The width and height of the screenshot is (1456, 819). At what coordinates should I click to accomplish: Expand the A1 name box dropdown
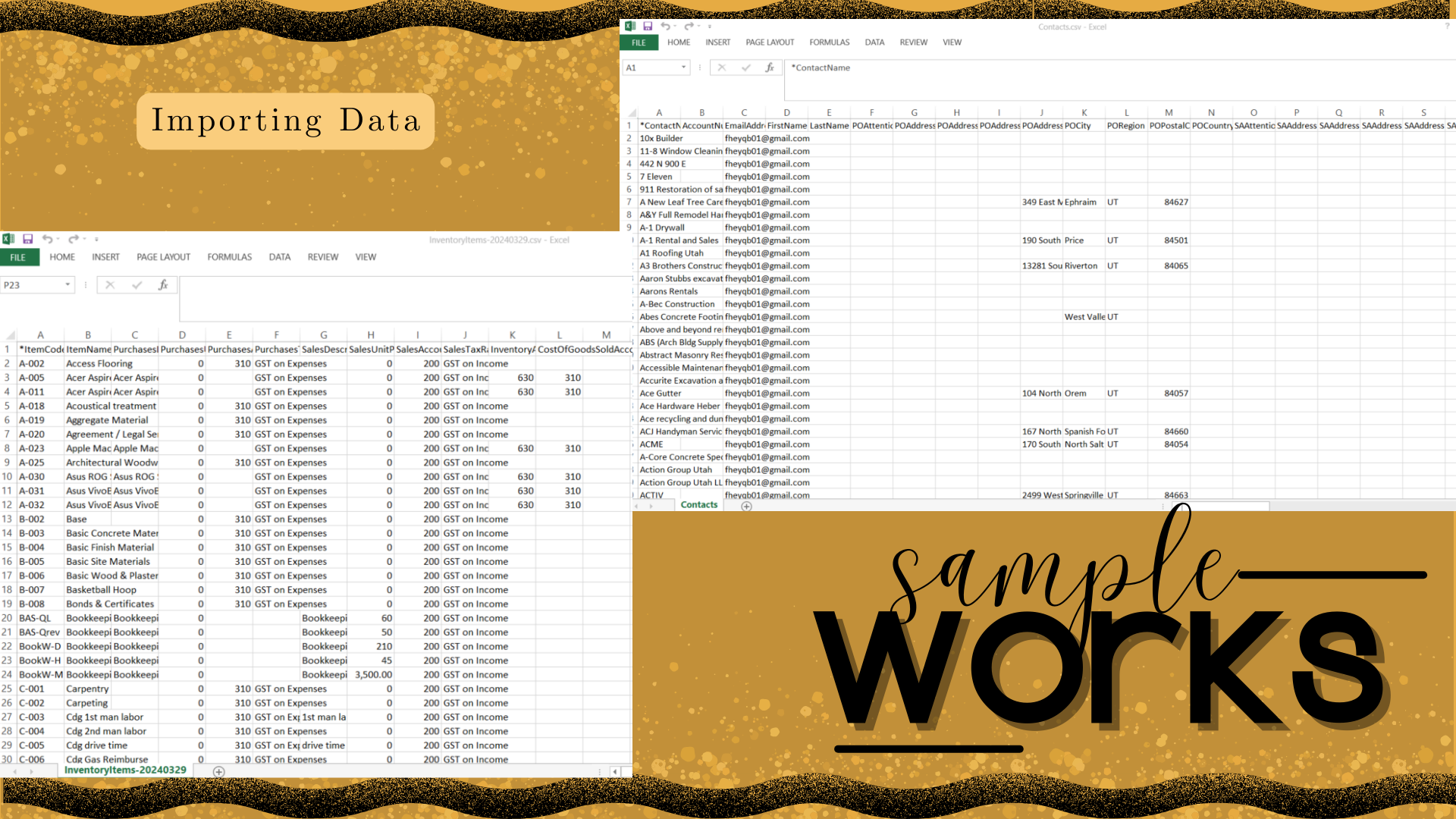coord(683,67)
